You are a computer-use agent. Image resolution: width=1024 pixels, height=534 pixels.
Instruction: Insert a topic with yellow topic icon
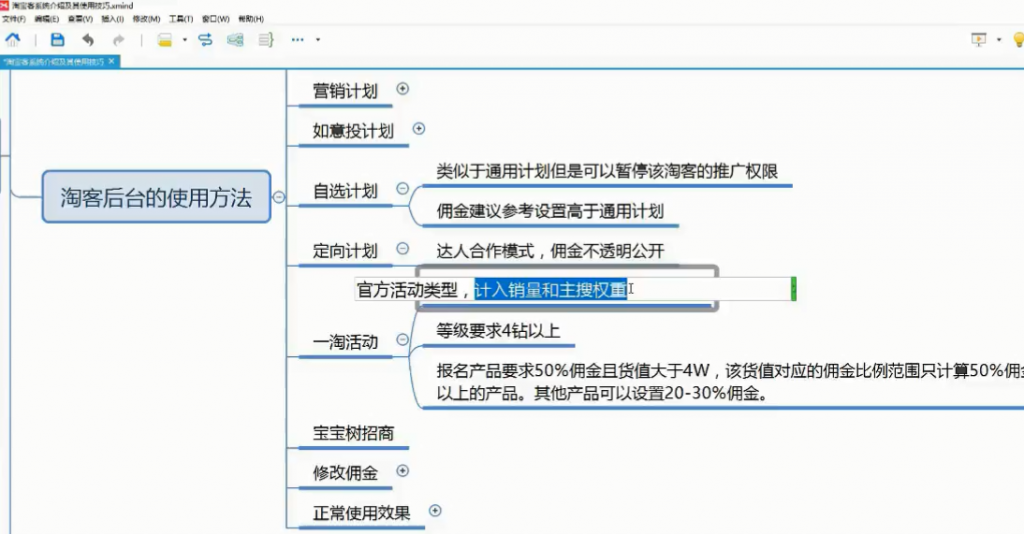pyautogui.click(x=165, y=40)
